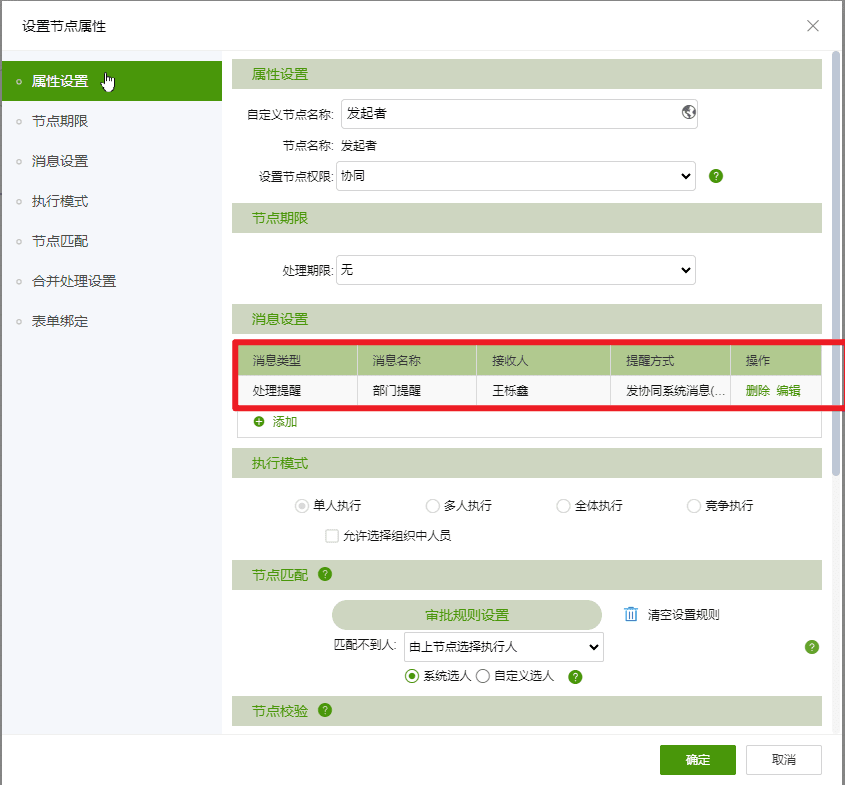Viewport: 845px width, 785px height.
Task: Click 编辑 link in 部门提醒 row
Action: [788, 391]
